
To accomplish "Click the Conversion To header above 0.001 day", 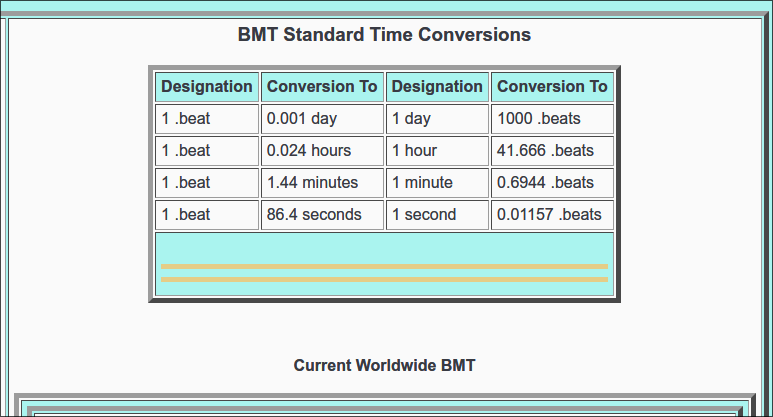I will [x=322, y=87].
